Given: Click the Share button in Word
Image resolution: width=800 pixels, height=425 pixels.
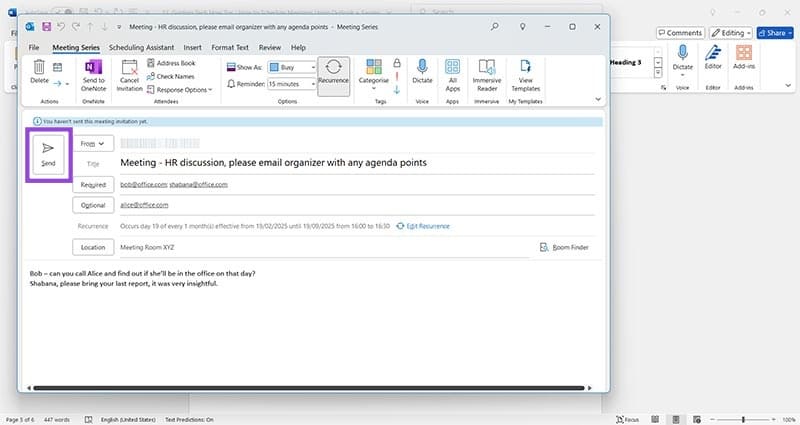Looking at the screenshot, I should pos(776,33).
